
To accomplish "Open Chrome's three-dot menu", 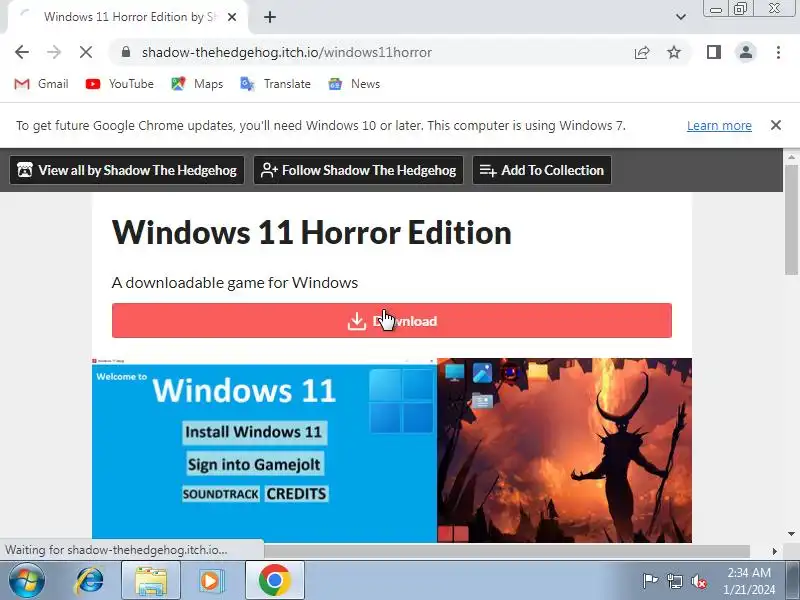I will 778,52.
